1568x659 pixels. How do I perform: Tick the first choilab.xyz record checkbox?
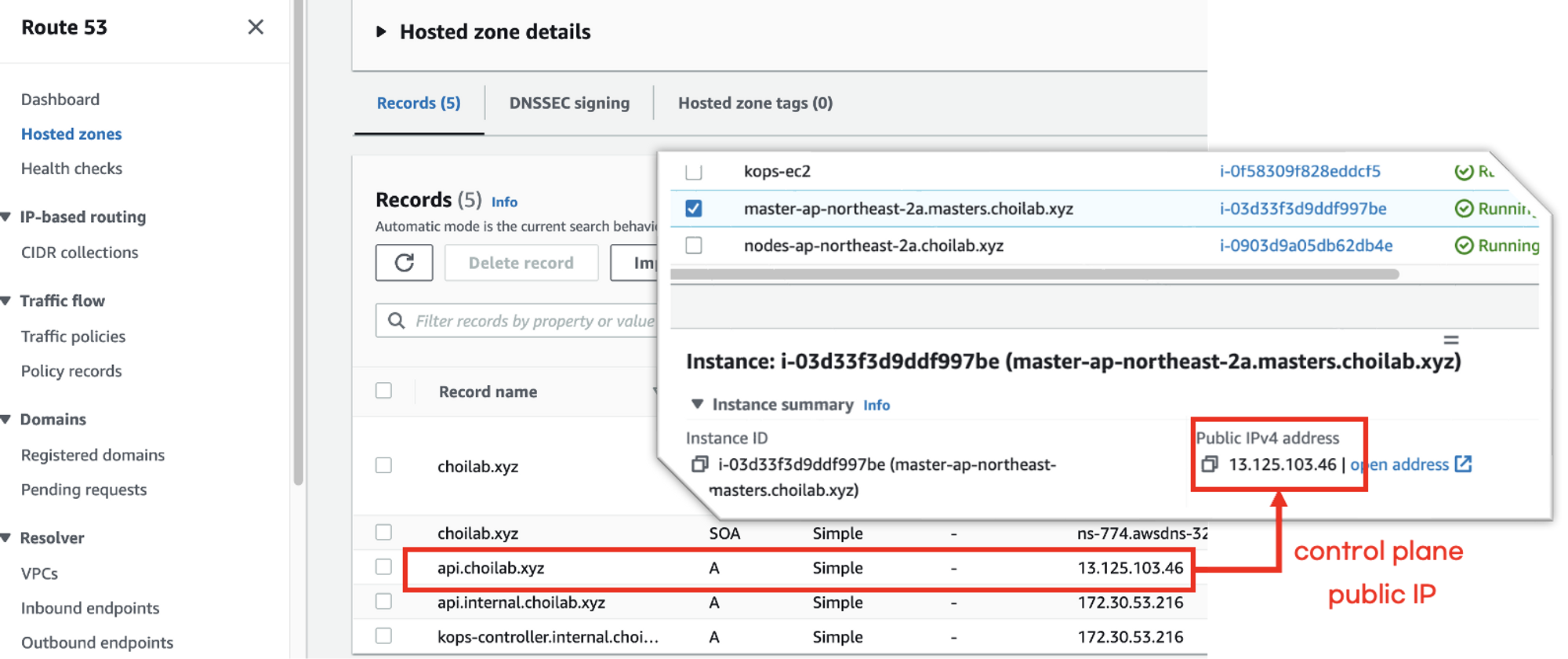tap(383, 466)
